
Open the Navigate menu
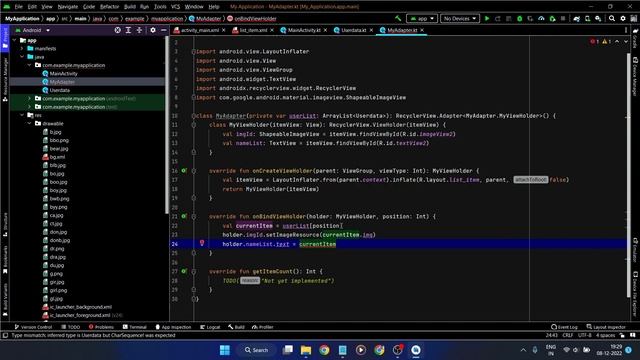[68, 7]
